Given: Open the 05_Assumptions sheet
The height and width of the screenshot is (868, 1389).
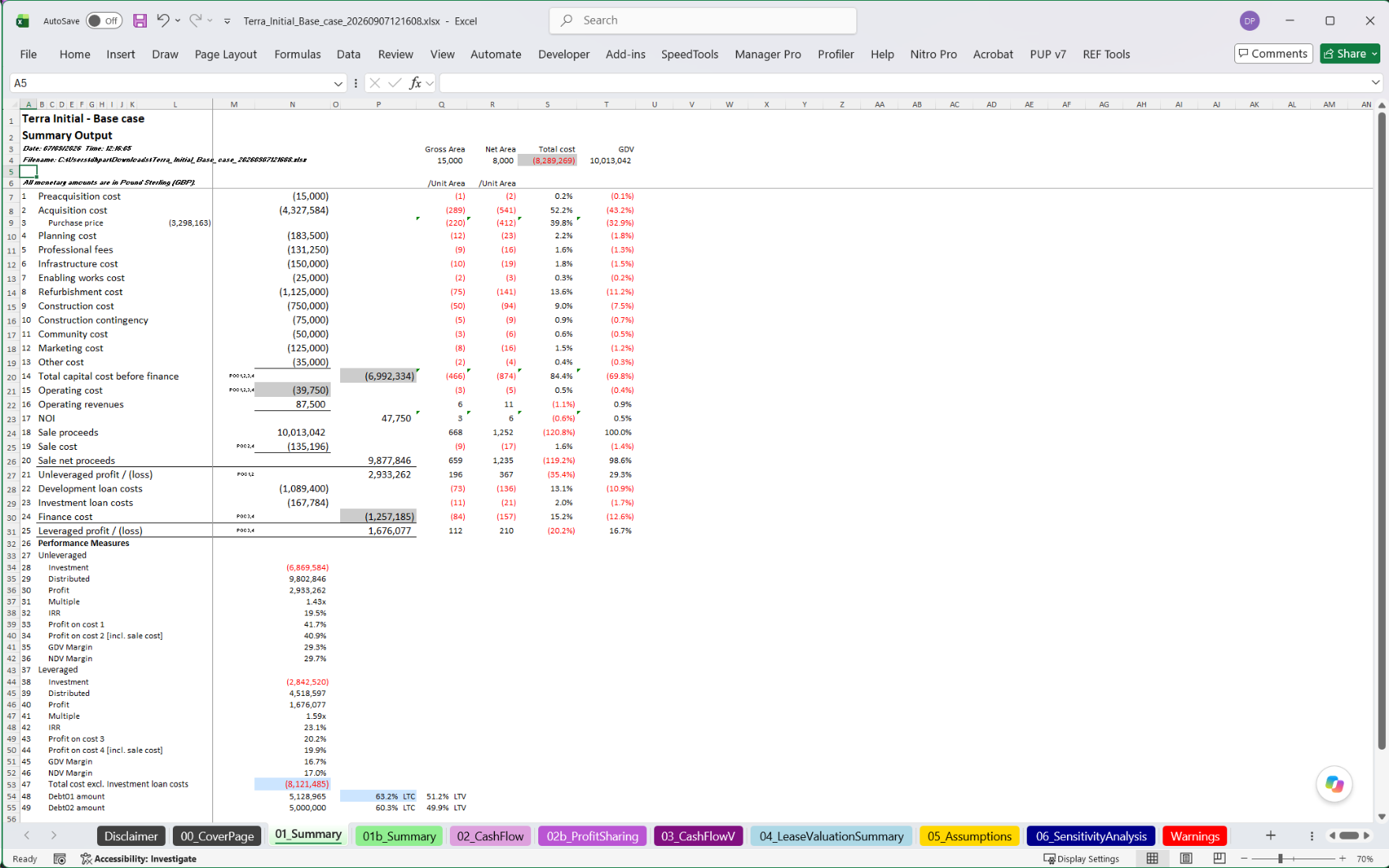Looking at the screenshot, I should tap(969, 836).
